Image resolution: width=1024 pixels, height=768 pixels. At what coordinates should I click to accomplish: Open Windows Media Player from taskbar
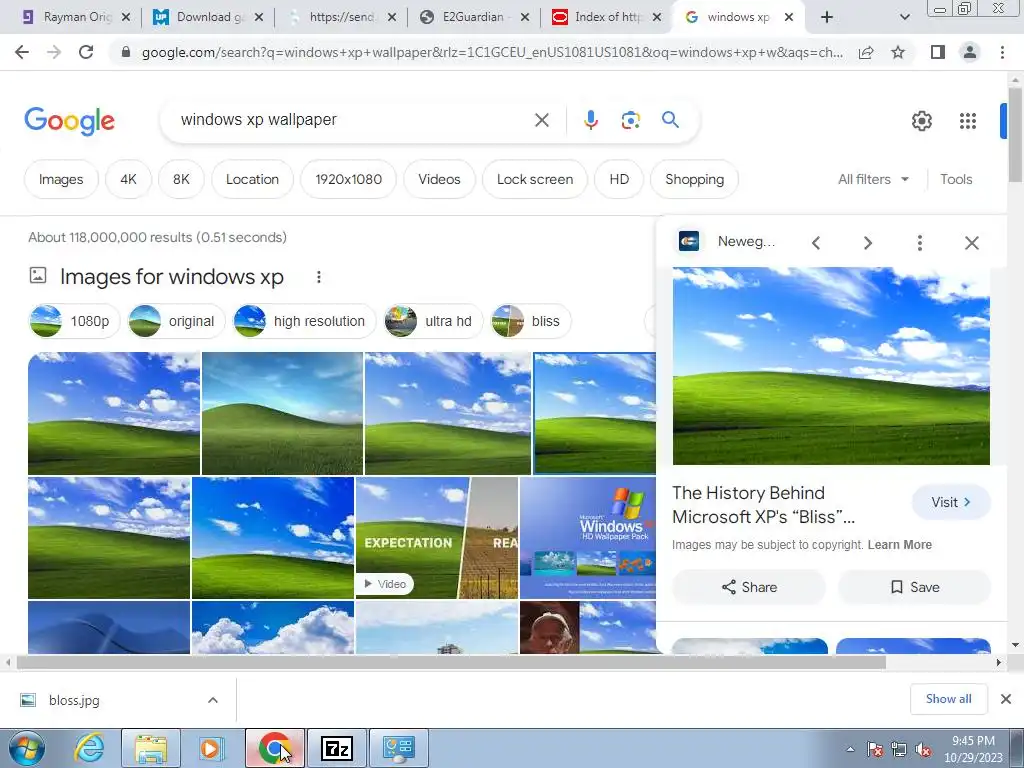211,748
